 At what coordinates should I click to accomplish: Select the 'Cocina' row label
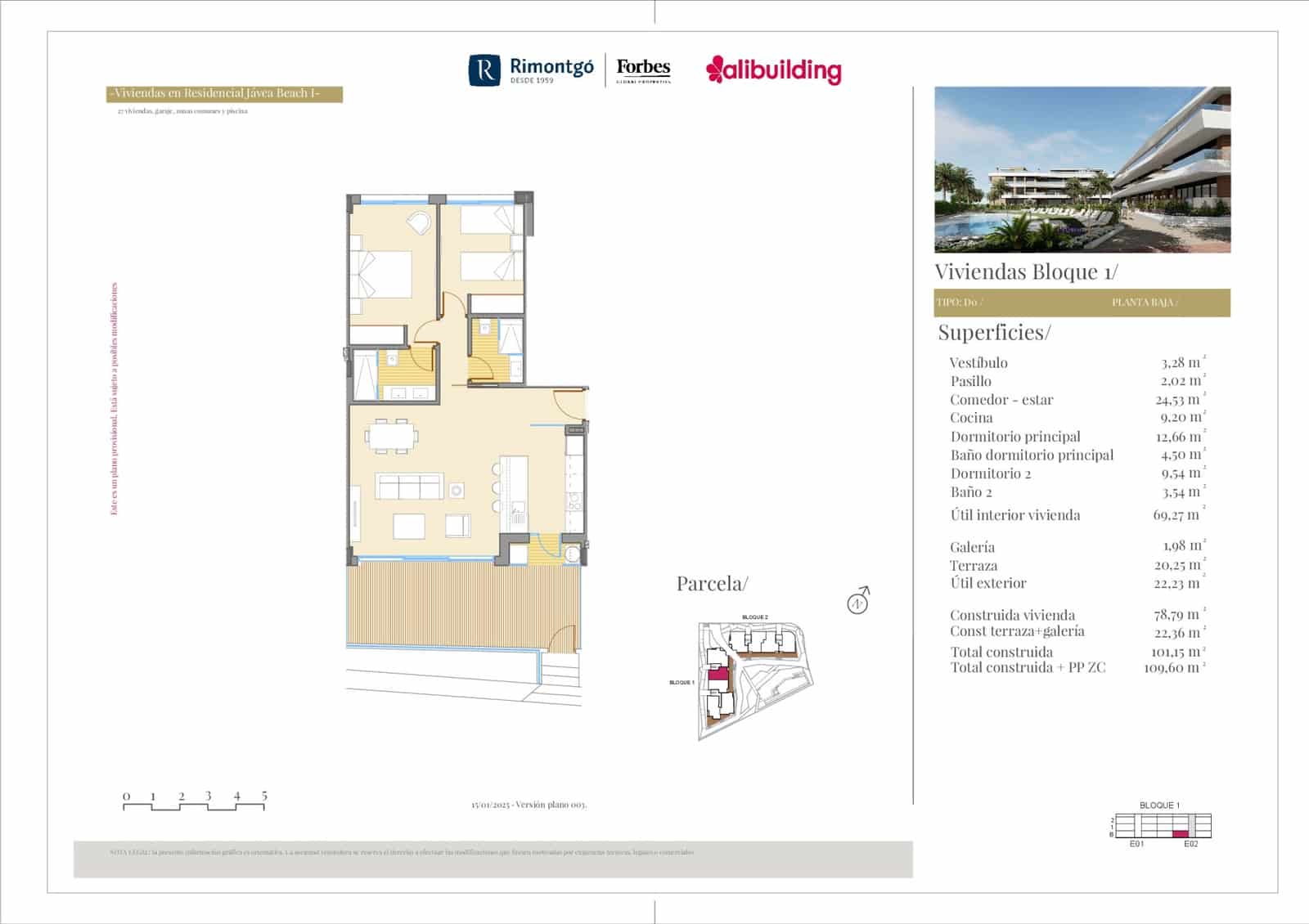tap(971, 418)
